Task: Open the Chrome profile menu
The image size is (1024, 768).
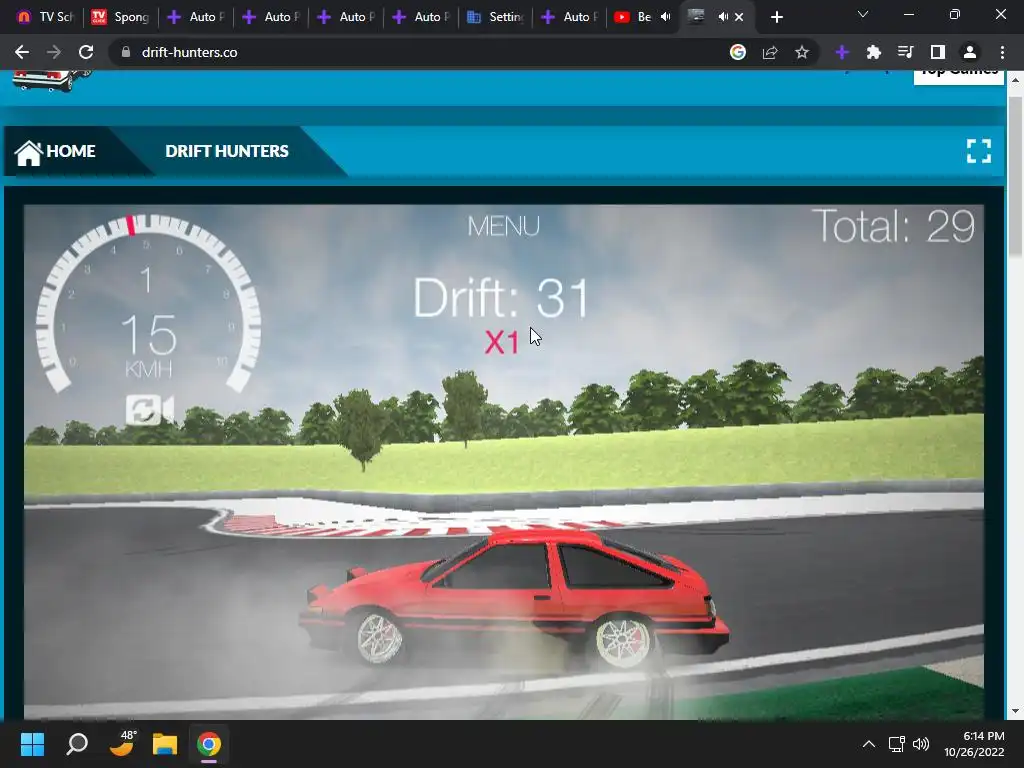Action: [x=970, y=52]
